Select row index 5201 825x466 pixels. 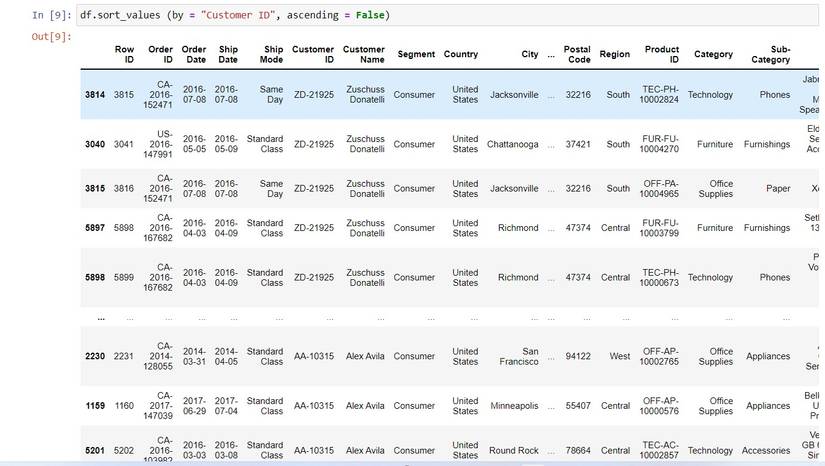click(x=95, y=450)
